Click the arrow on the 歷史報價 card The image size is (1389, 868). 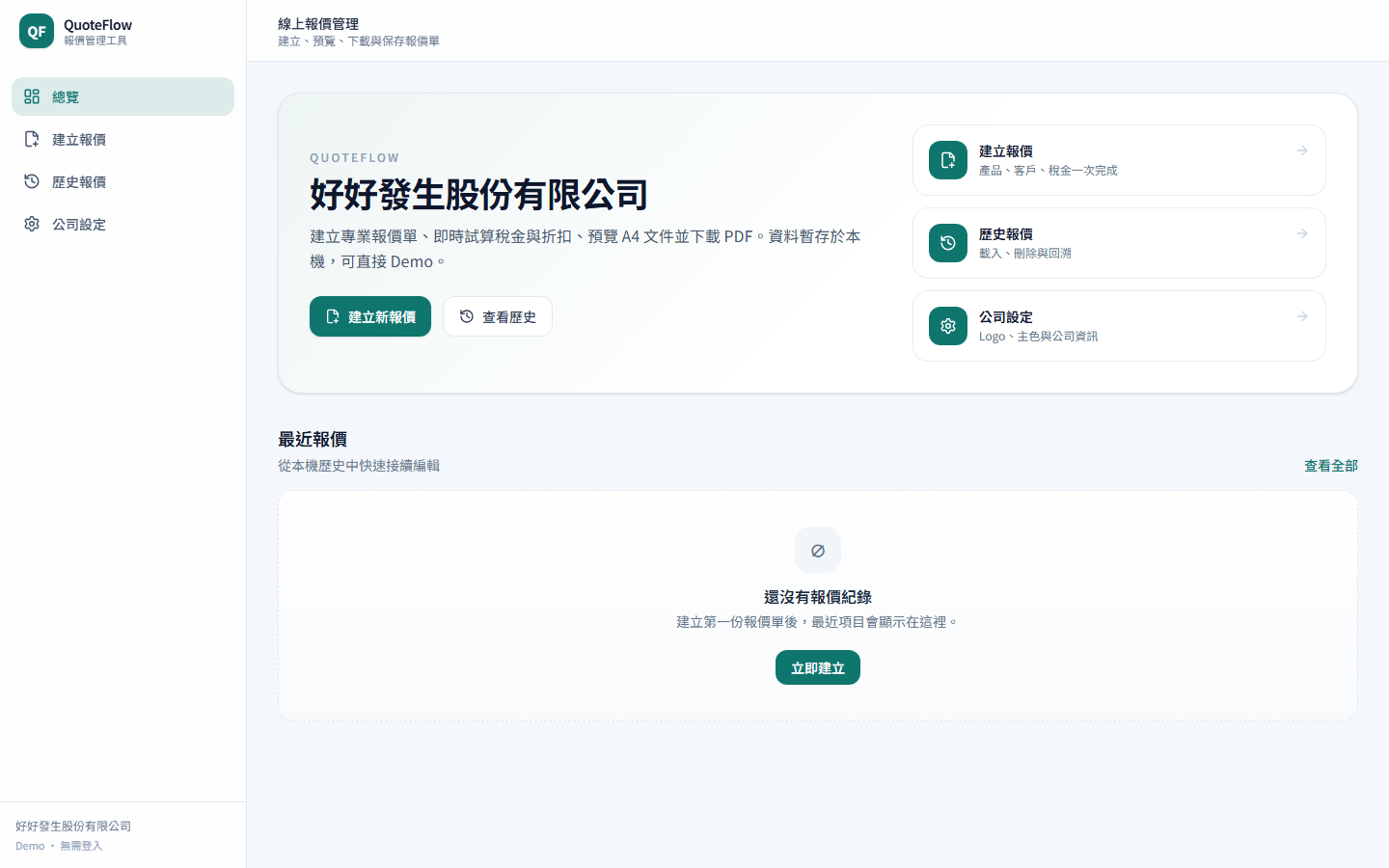pyautogui.click(x=1302, y=233)
